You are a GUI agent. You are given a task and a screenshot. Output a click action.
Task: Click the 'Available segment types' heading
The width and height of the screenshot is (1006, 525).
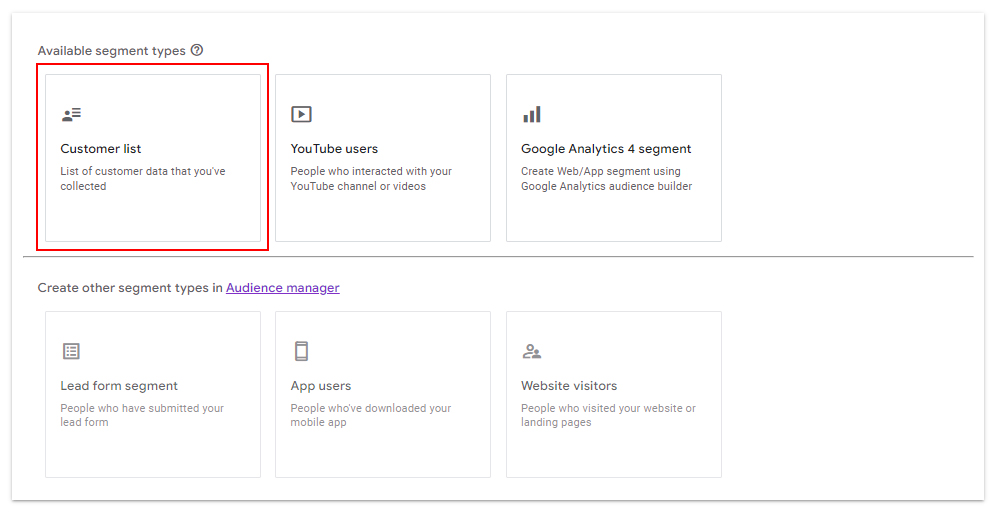pyautogui.click(x=112, y=51)
